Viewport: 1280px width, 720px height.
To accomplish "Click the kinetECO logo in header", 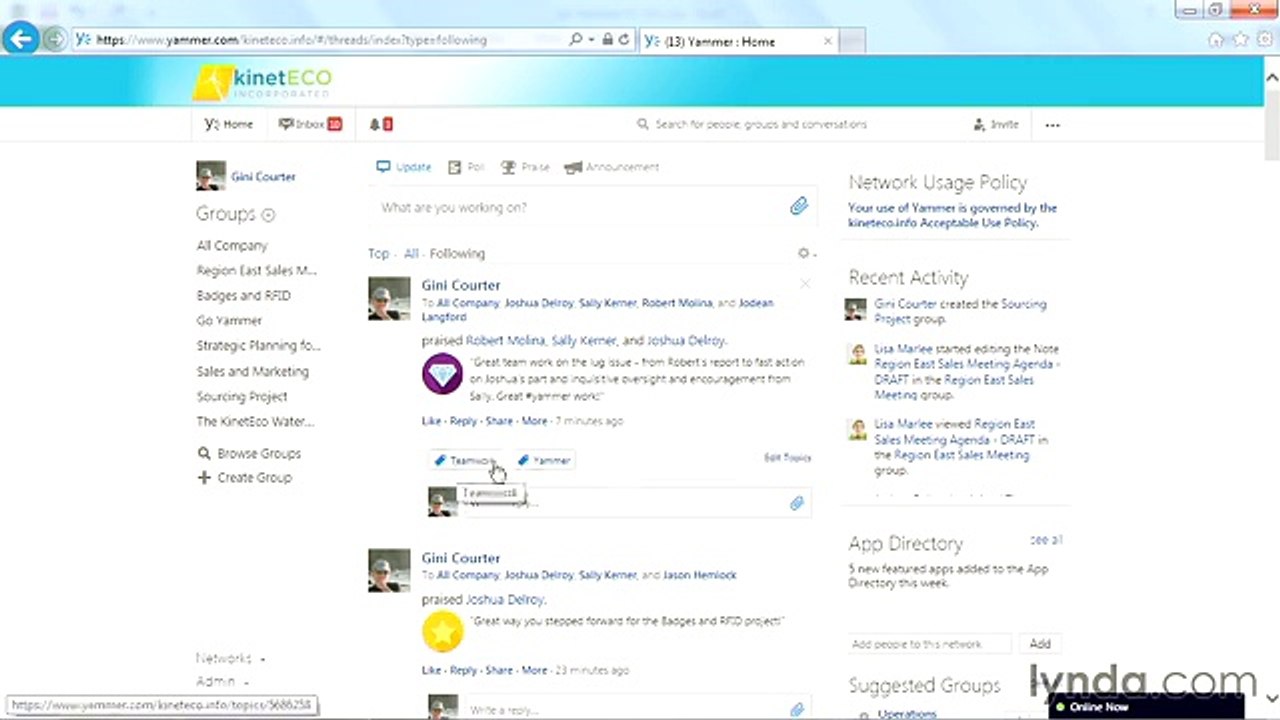I will coord(263,82).
